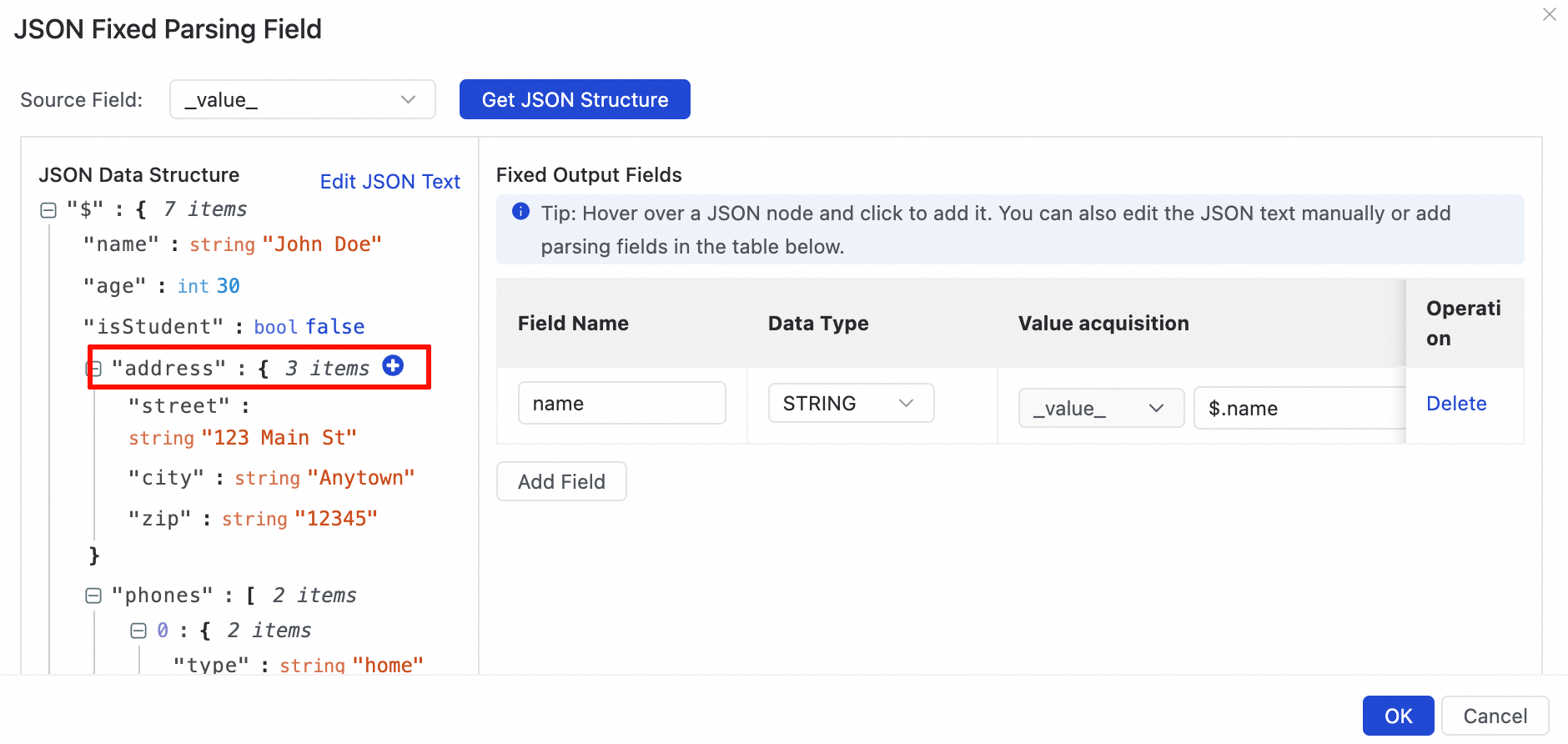Close the JSON Fixed Parsing Field dialog
1568x744 pixels.
point(1549,14)
